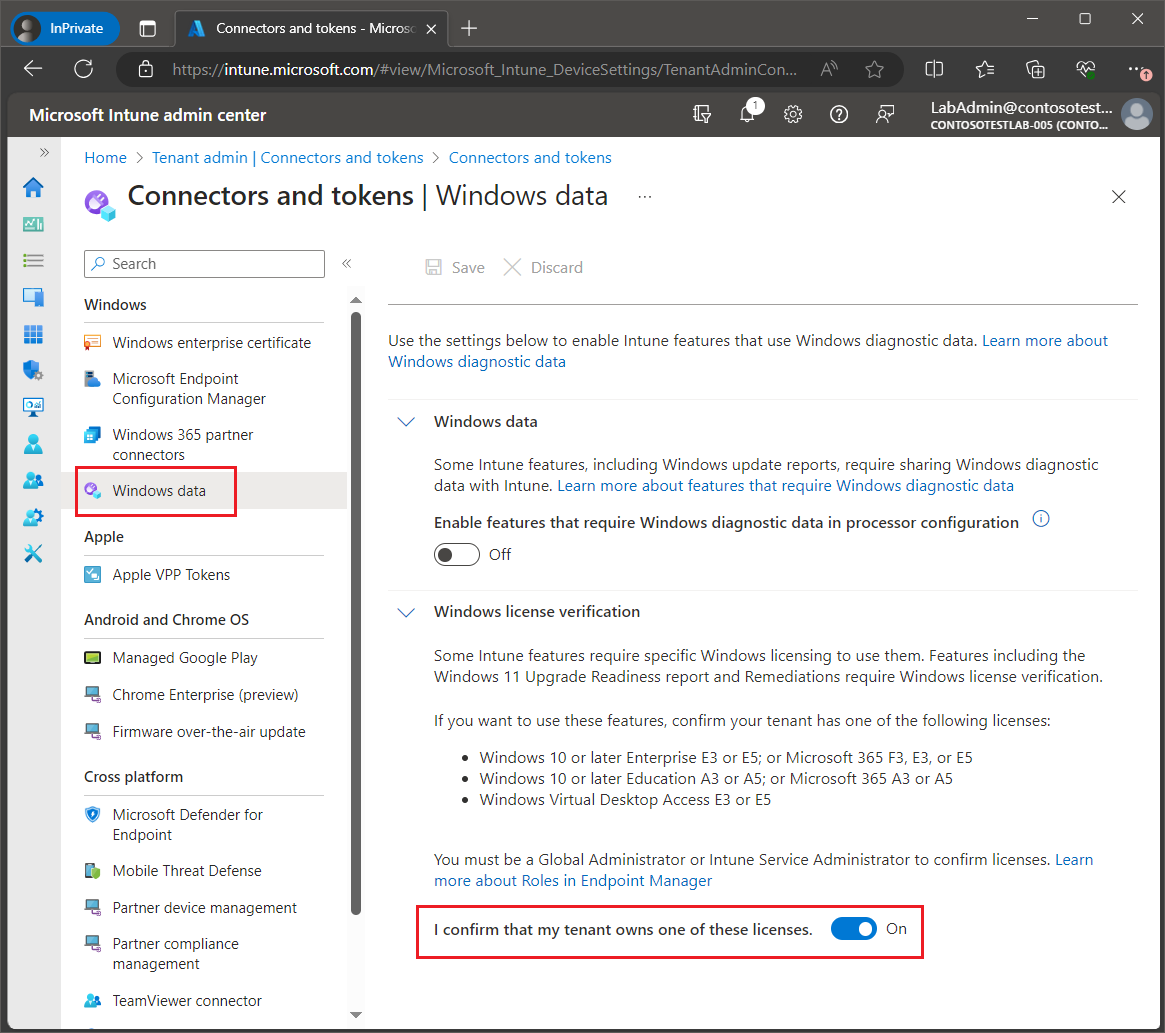Open Endpoint security shield icon in left rail
Screen dimensions: 1165x1033
(x=33, y=370)
